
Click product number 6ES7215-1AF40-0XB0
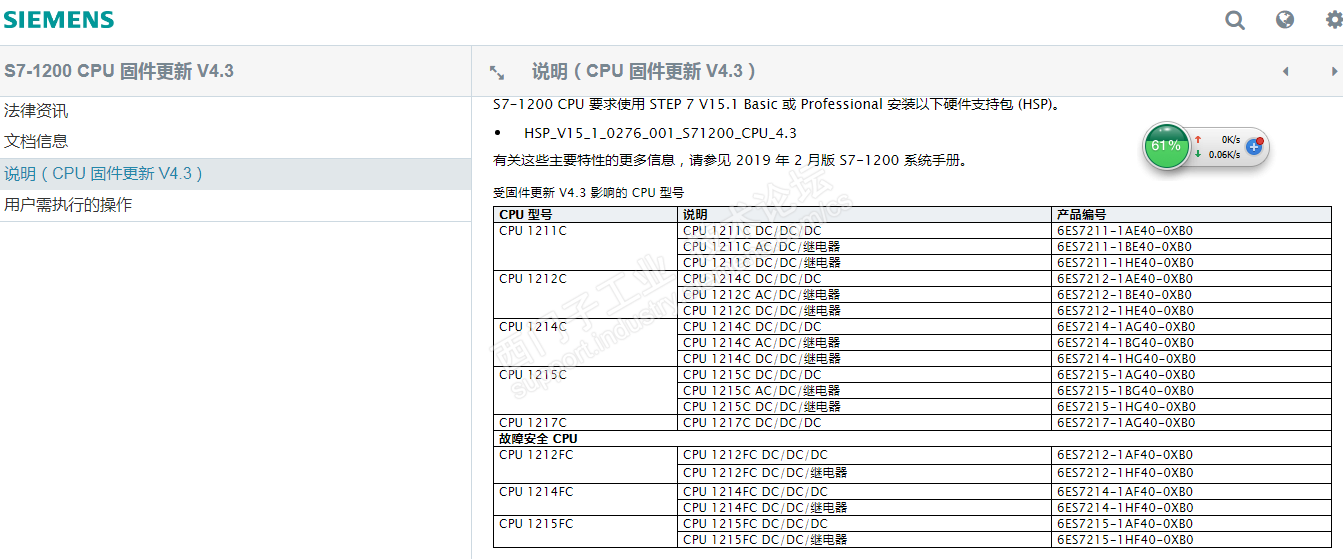tap(1125, 524)
